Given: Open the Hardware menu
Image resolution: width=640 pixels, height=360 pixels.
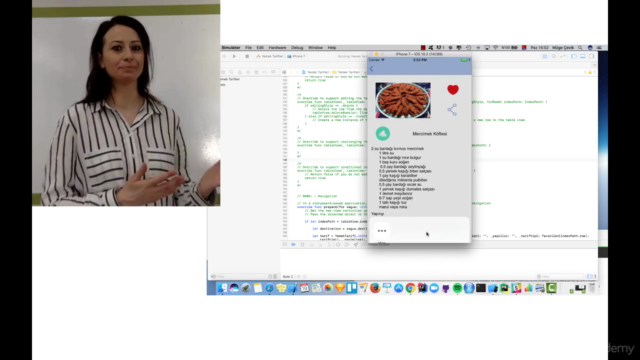Looking at the screenshot, I should (277, 48).
